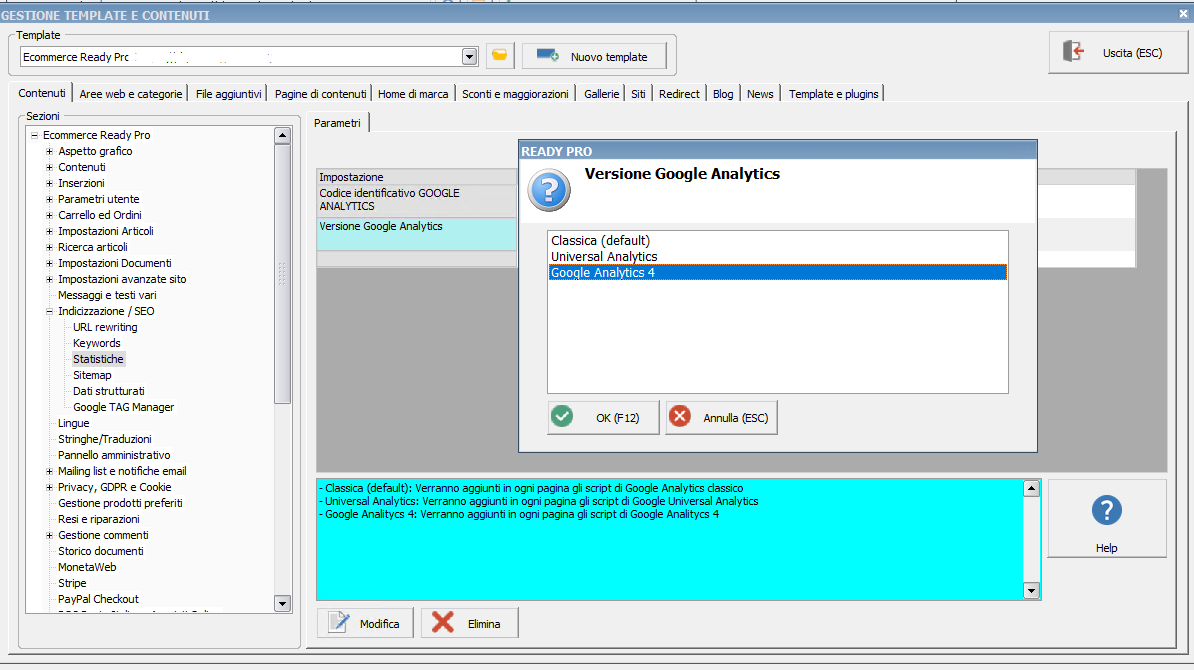Open the Redirect tab

coord(679,94)
